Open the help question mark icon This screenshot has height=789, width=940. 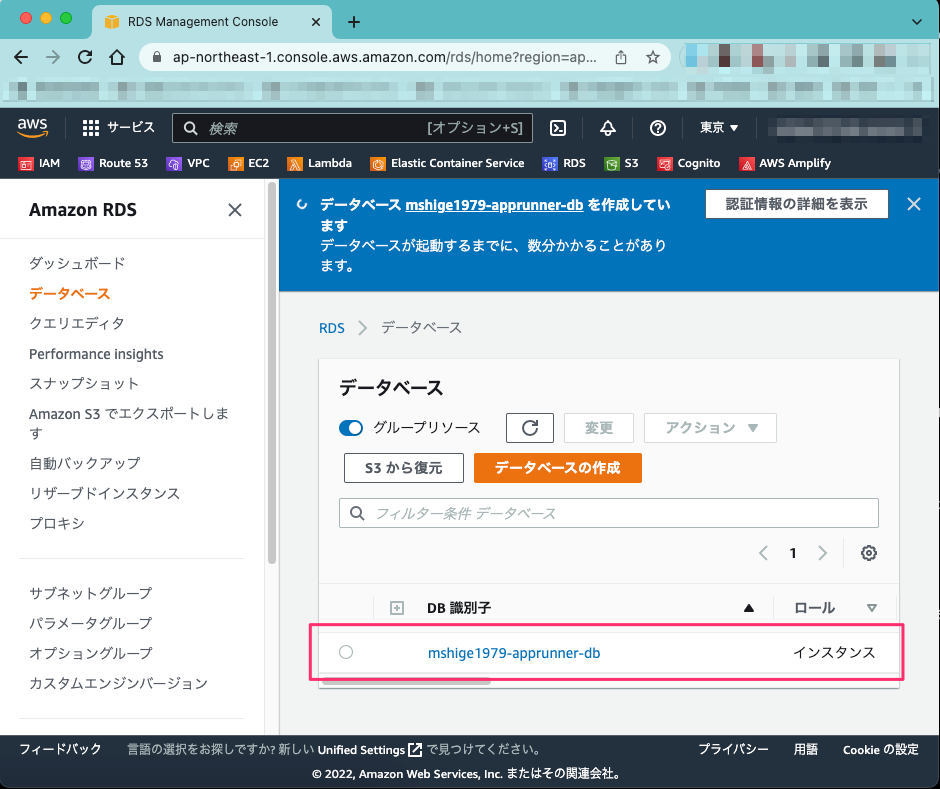(658, 128)
